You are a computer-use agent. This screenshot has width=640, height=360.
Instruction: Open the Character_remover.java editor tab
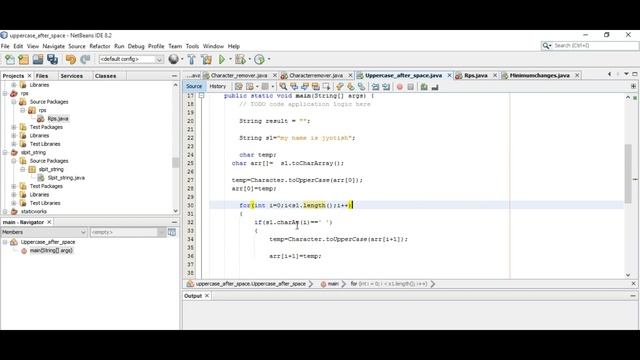(x=239, y=76)
